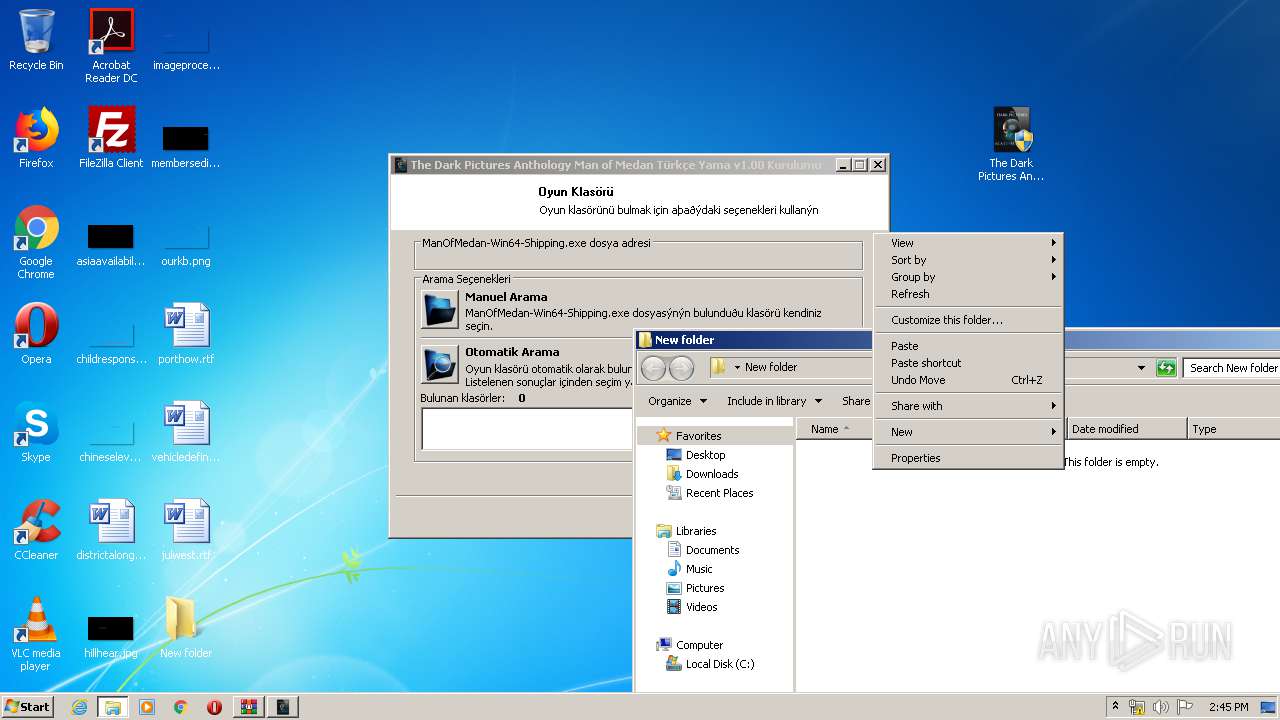Open VLC media player desktop shortcut

[36, 634]
